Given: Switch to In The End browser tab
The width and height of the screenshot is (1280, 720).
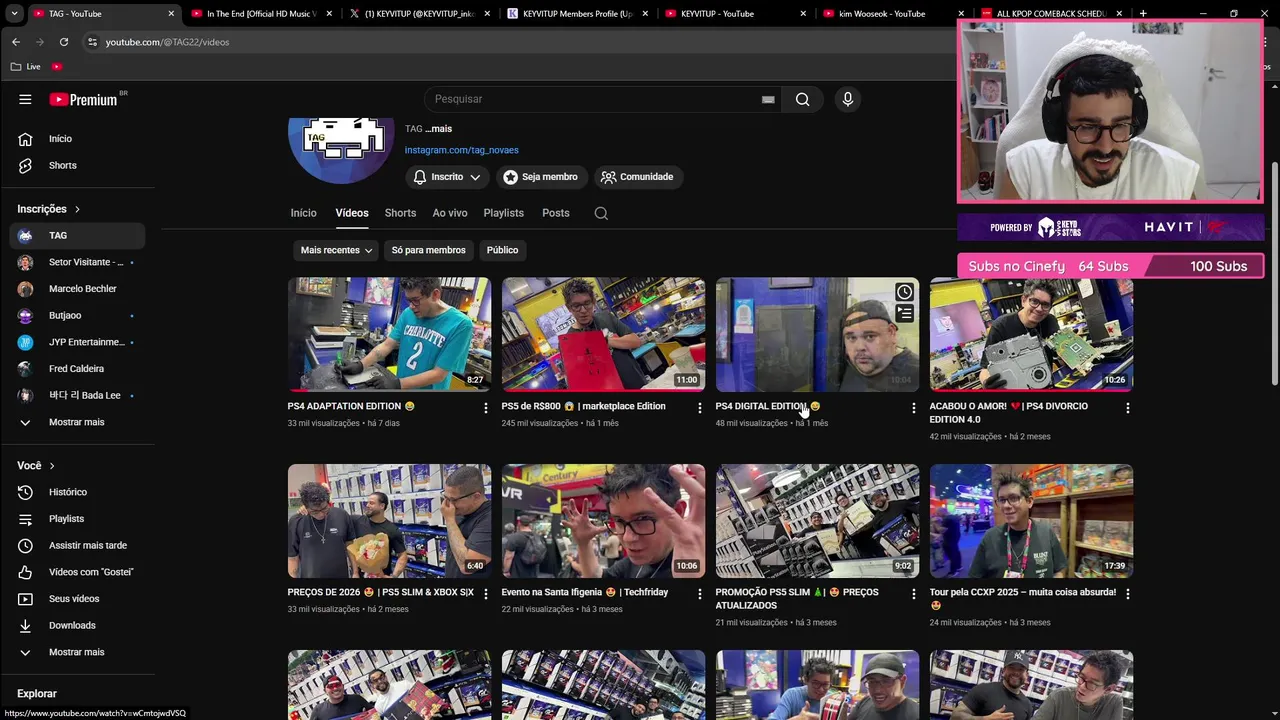Looking at the screenshot, I should [x=260, y=14].
